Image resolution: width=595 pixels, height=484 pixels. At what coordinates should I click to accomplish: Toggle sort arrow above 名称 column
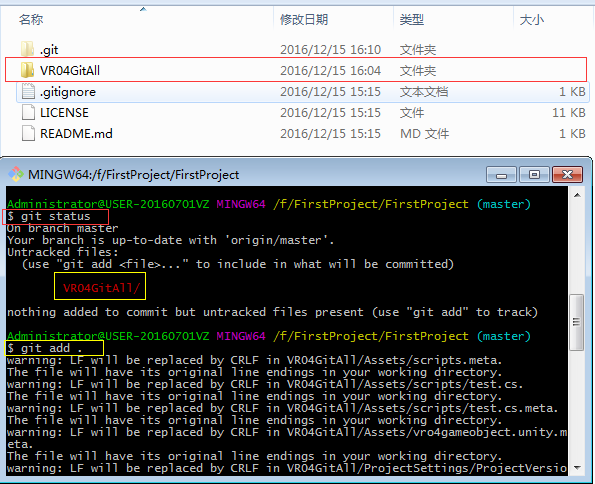[143, 9]
